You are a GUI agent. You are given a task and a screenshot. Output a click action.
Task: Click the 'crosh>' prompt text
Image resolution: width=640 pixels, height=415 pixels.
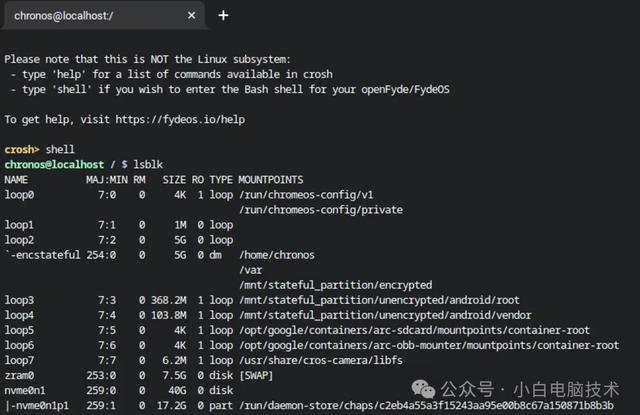tap(22, 150)
